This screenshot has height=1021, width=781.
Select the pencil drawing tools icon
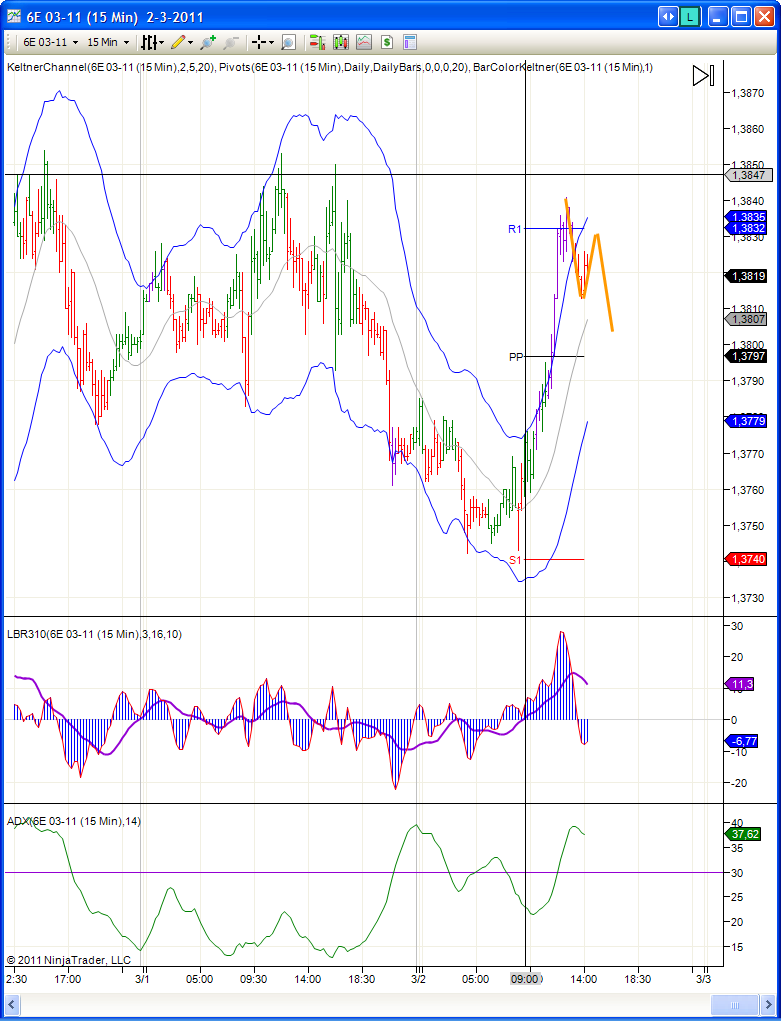[178, 42]
